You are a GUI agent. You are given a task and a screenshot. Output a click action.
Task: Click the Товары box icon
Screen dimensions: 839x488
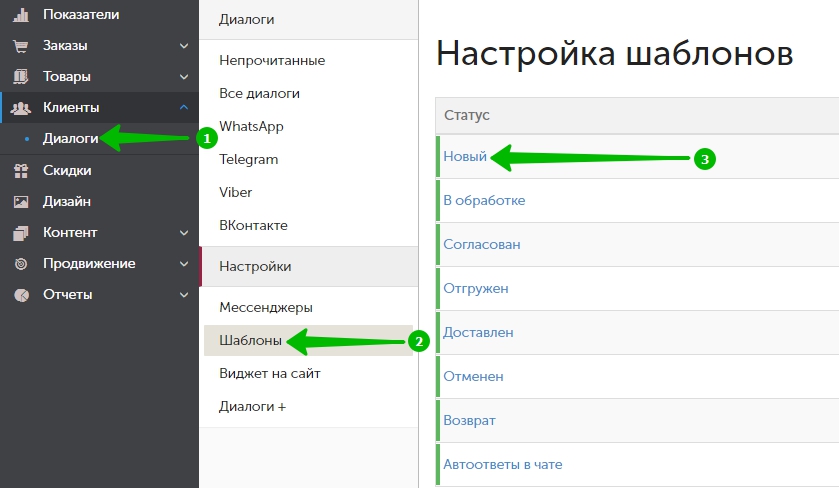[20, 77]
